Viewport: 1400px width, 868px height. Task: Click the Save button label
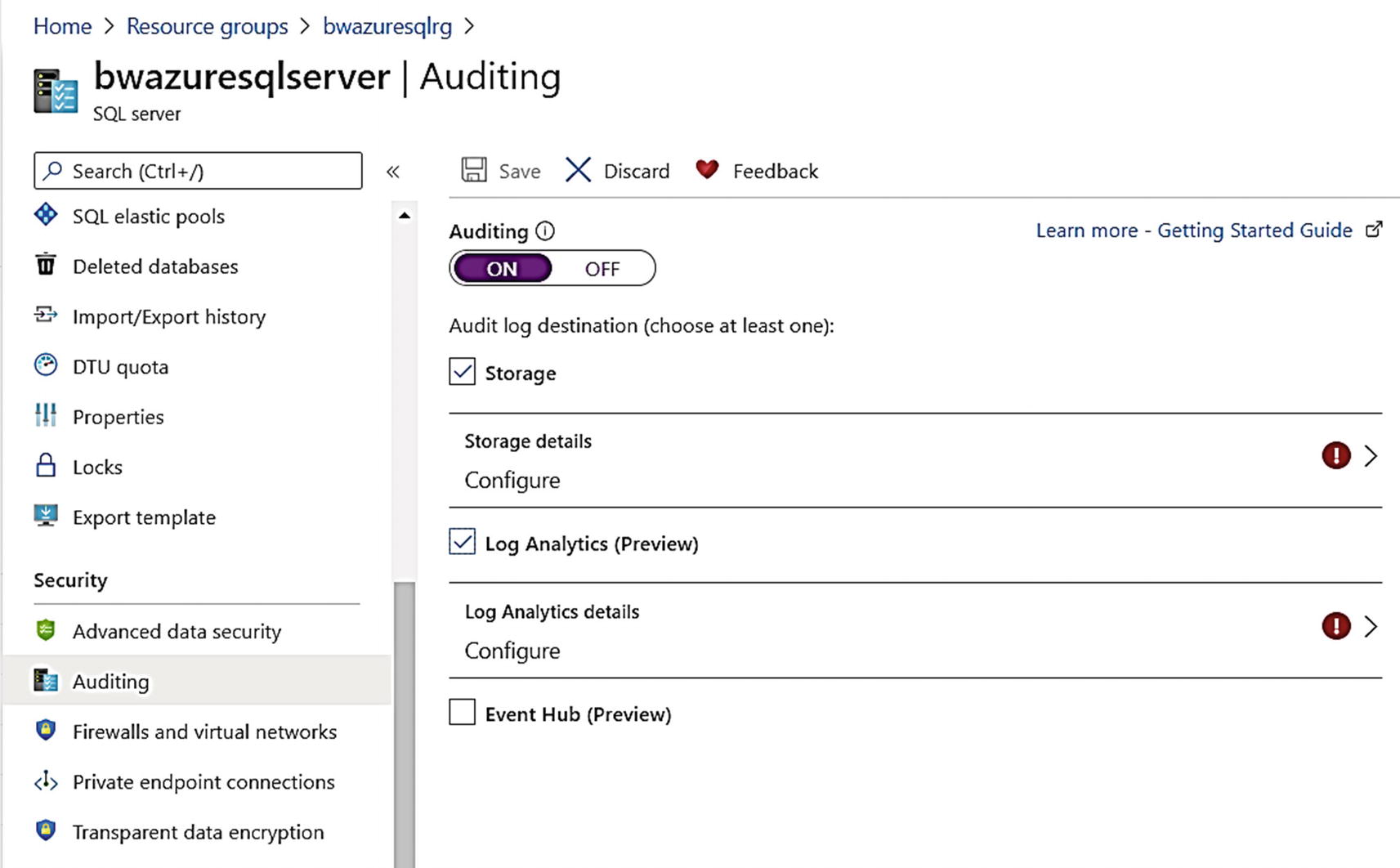point(520,171)
